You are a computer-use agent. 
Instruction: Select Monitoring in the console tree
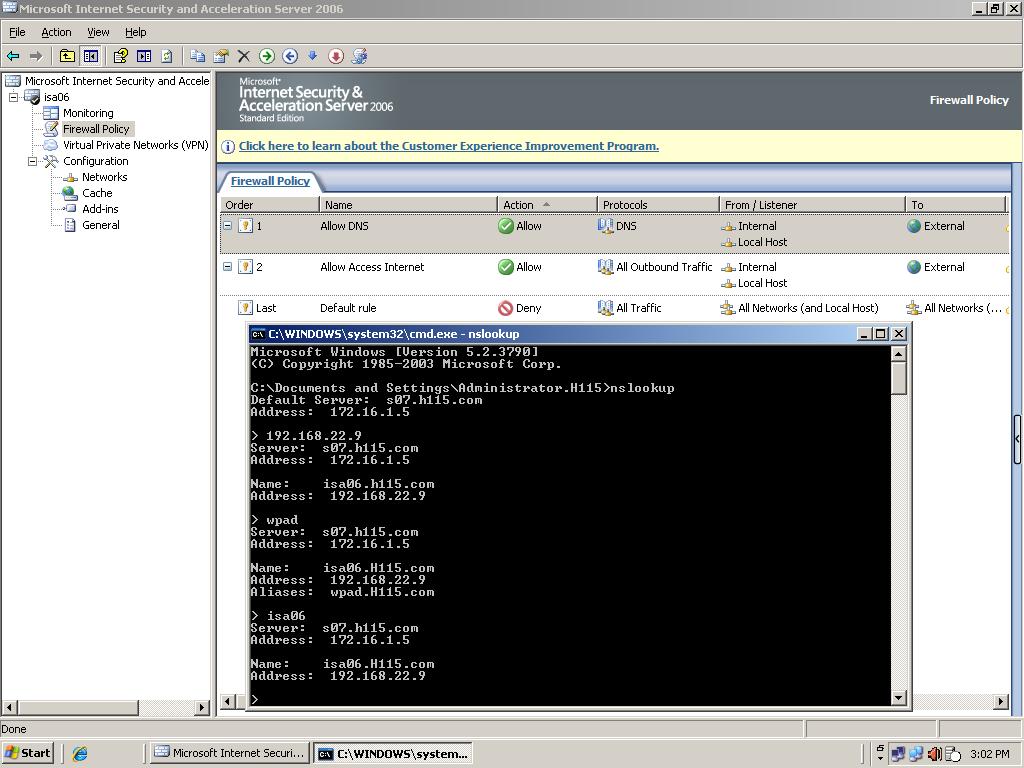pos(88,113)
